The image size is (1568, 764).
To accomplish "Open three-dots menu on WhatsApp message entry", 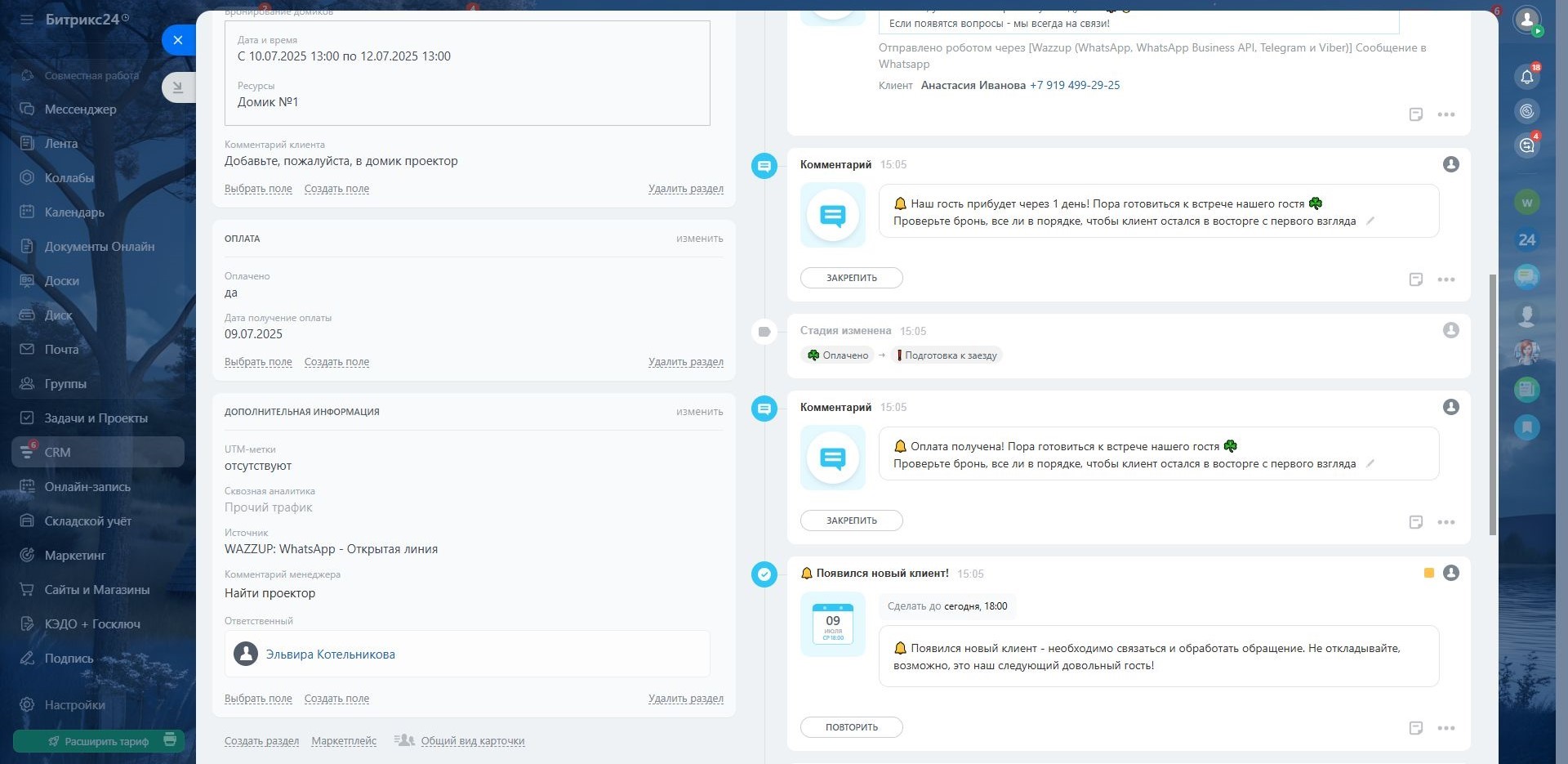I will 1445,114.
